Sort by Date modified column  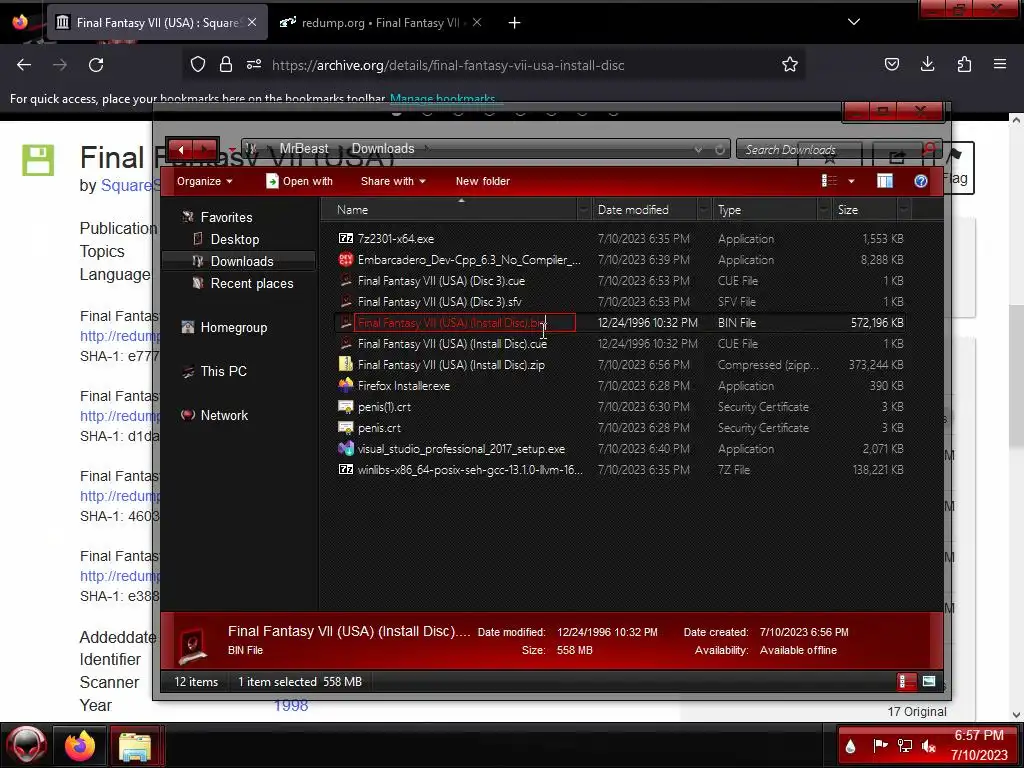[x=644, y=210]
